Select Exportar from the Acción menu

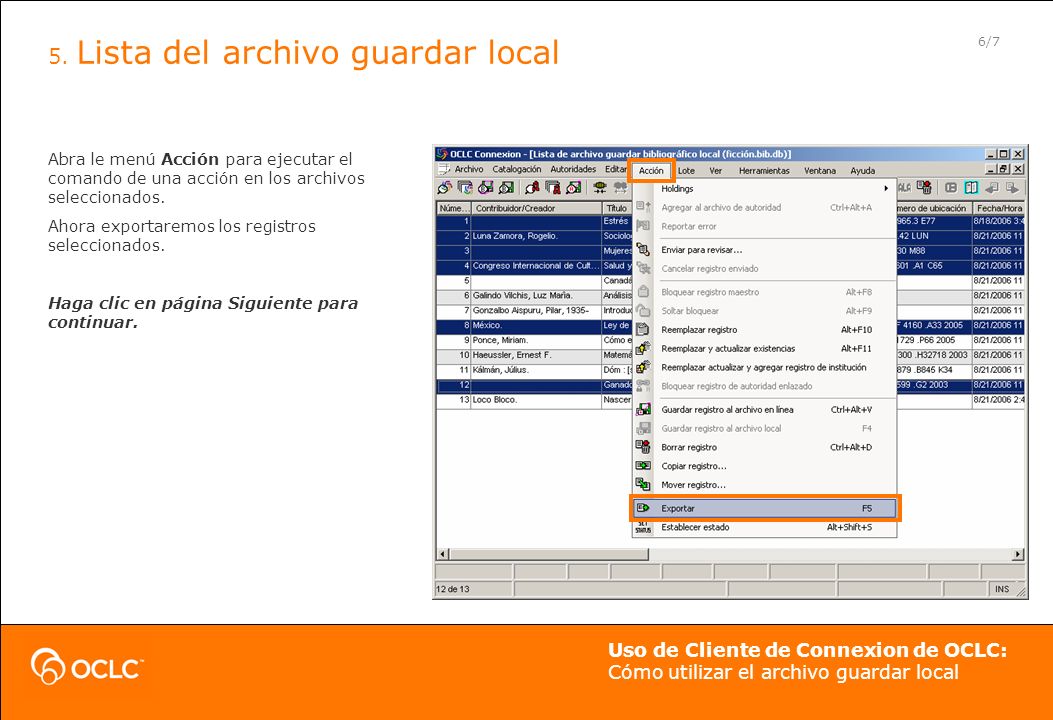pos(764,508)
